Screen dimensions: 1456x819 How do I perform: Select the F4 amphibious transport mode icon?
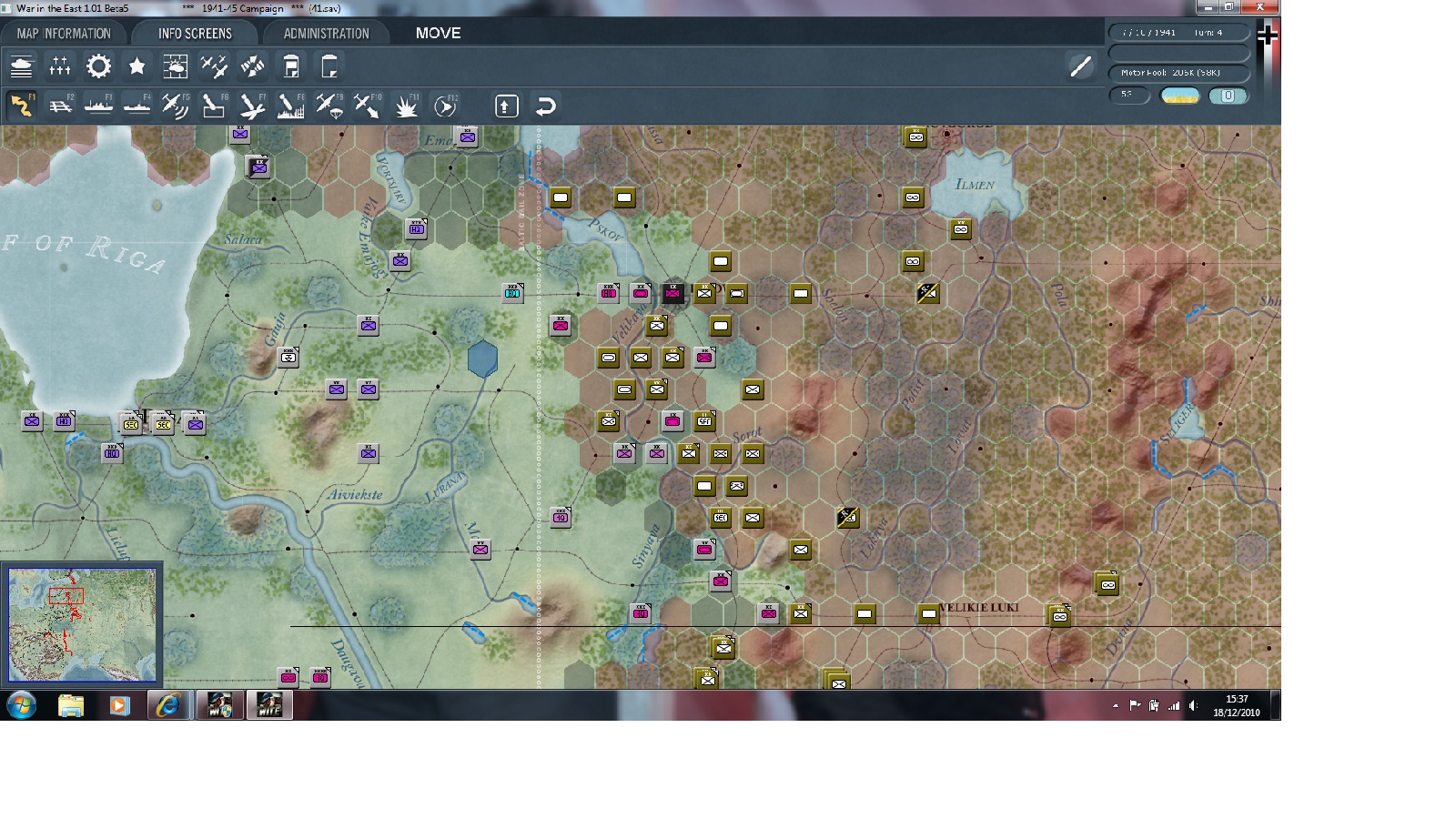pos(136,106)
